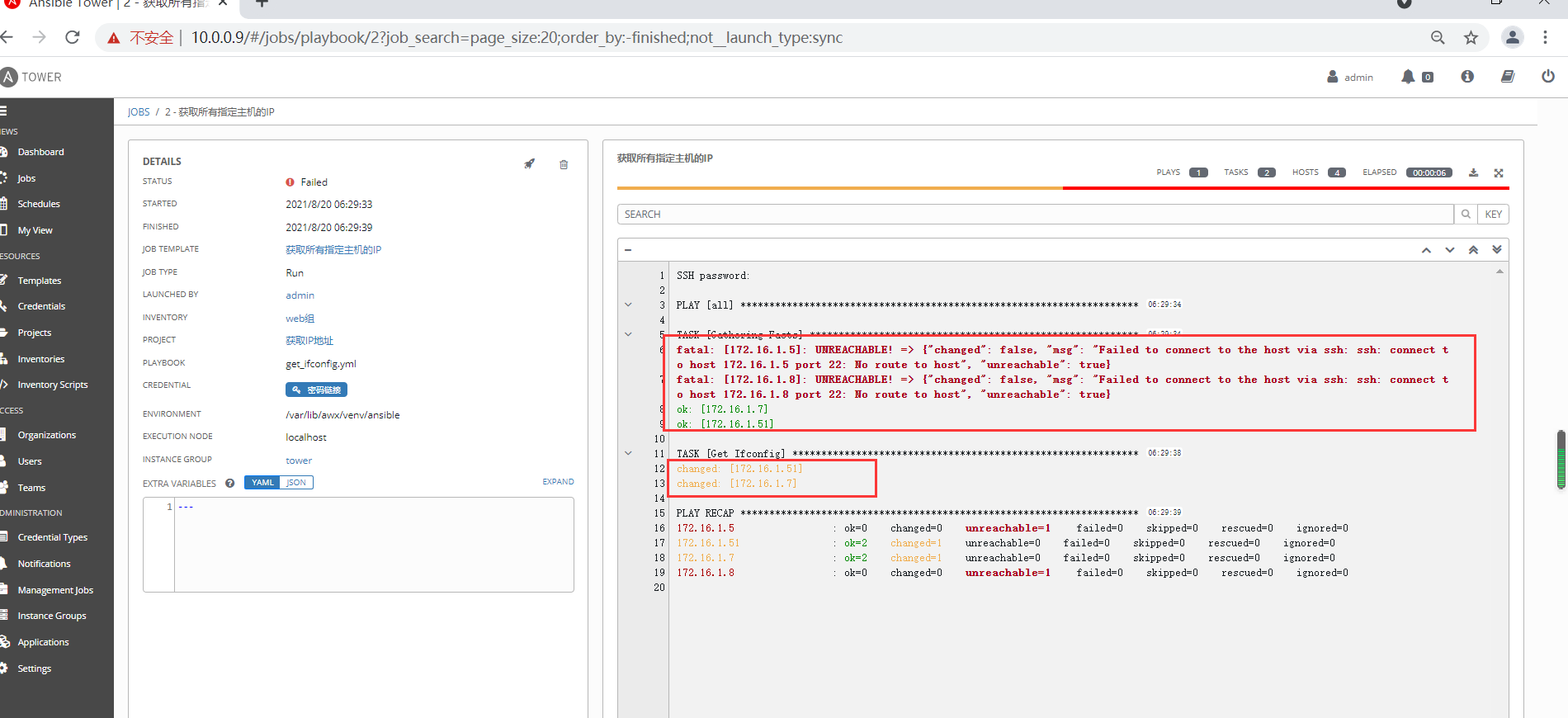Jump to top of output with the double up arrow
This screenshot has height=718, width=1568.
point(1473,250)
